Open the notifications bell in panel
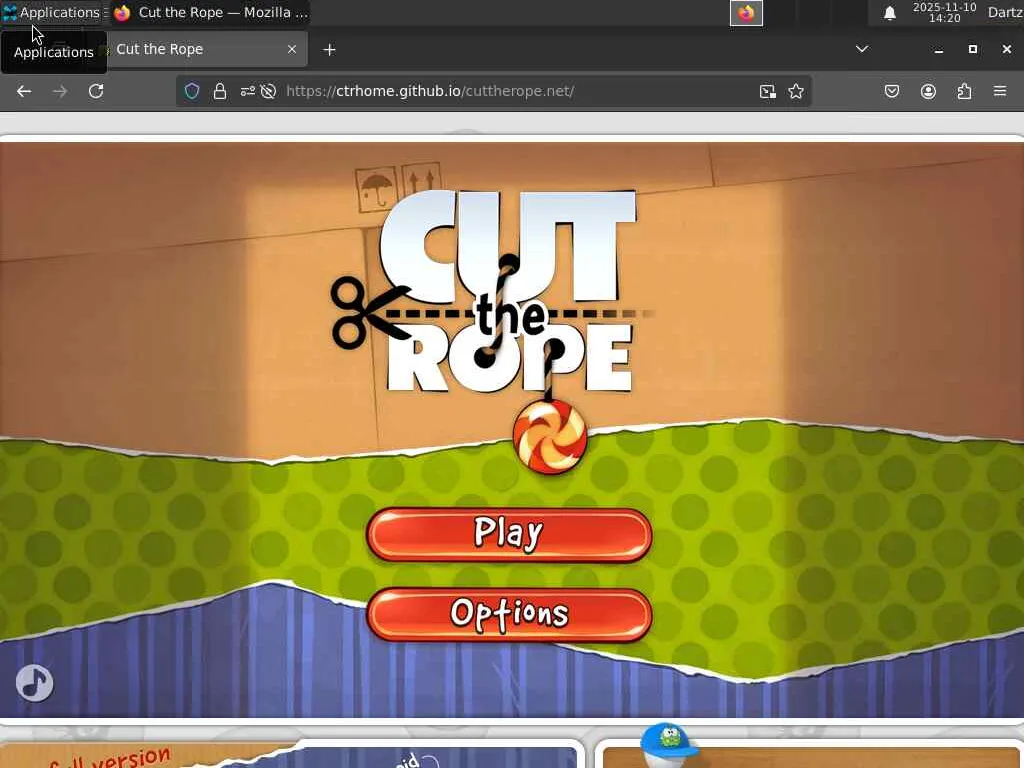 point(889,13)
